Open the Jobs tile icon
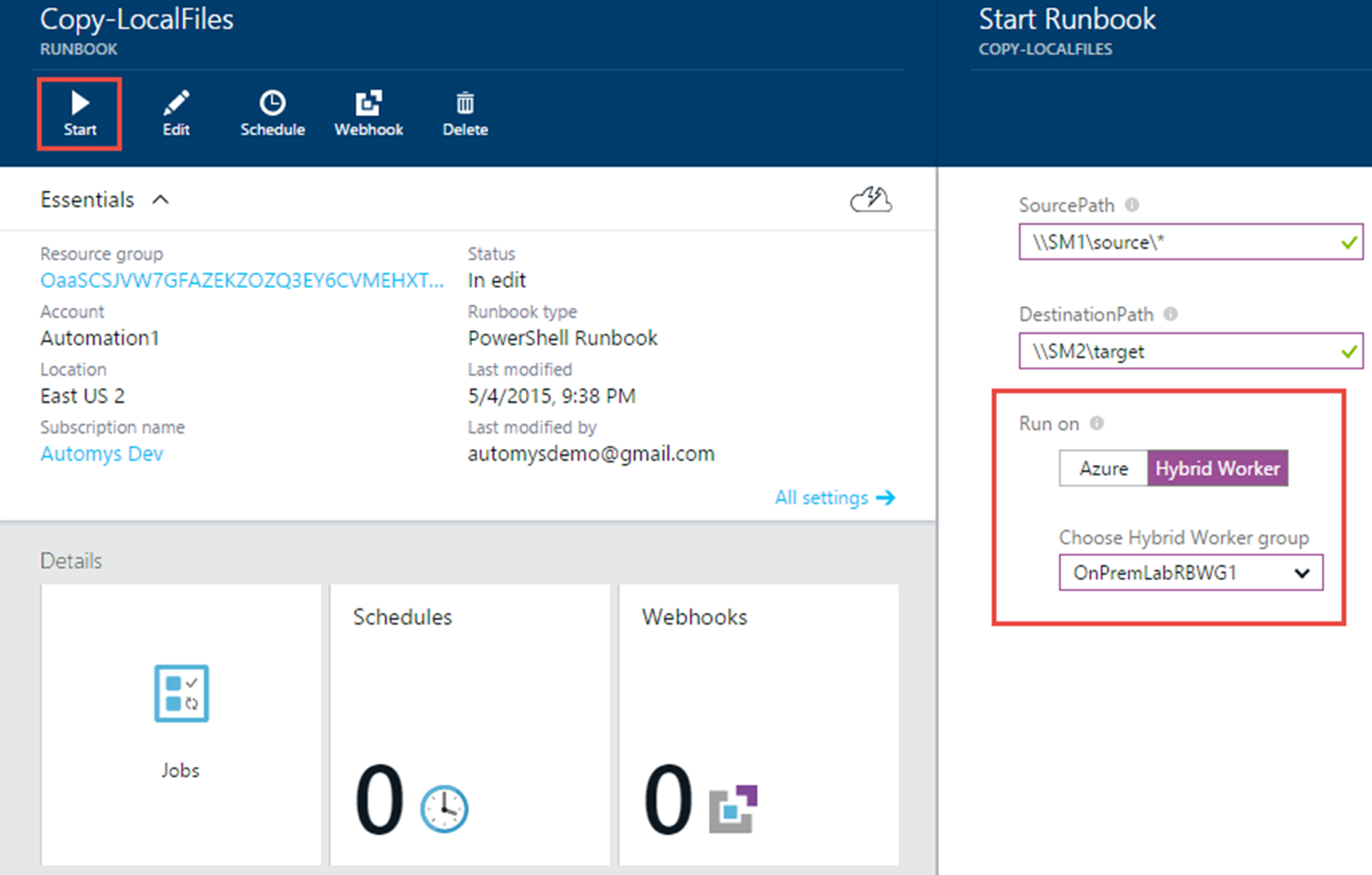This screenshot has height=875, width=1372. (181, 694)
